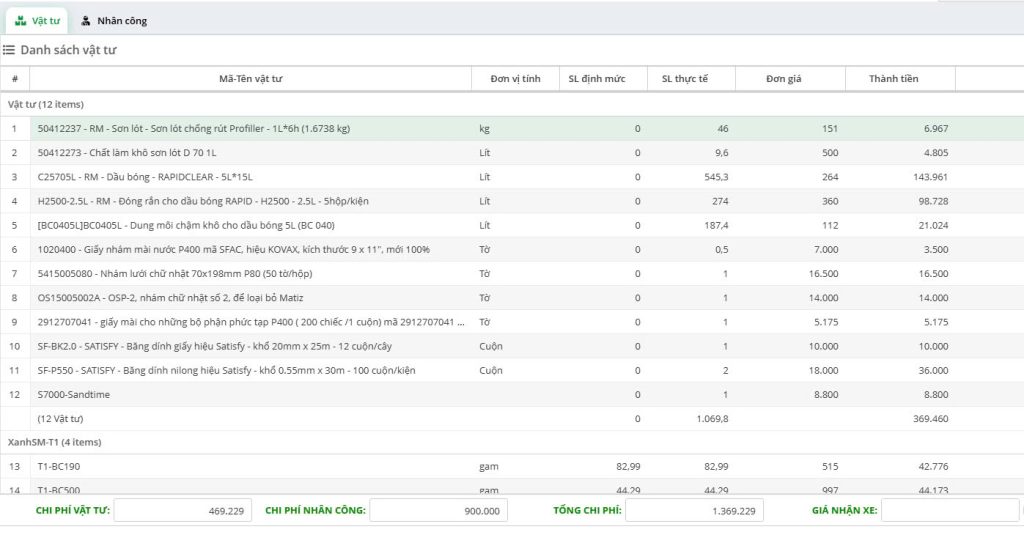This screenshot has height=554, width=1024.
Task: Click Thành tiền value 98.728
Action: [x=933, y=201]
